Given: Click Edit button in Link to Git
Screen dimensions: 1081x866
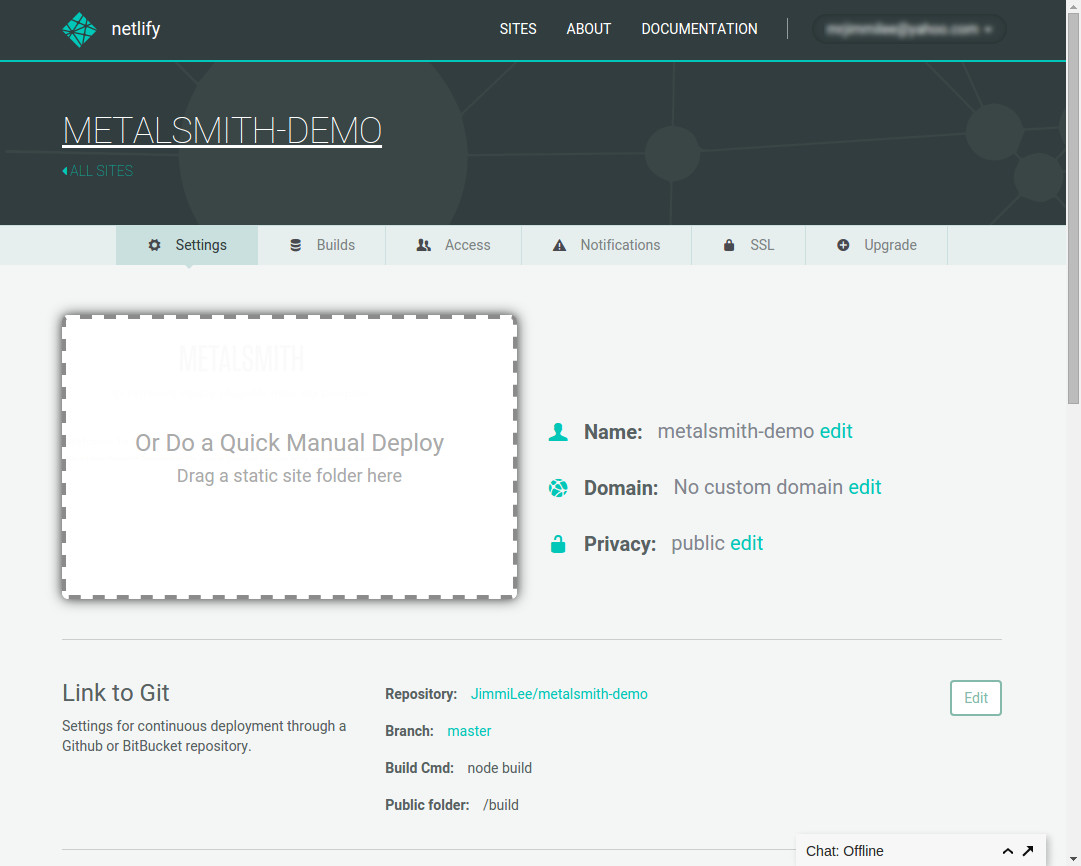Looking at the screenshot, I should pyautogui.click(x=975, y=698).
